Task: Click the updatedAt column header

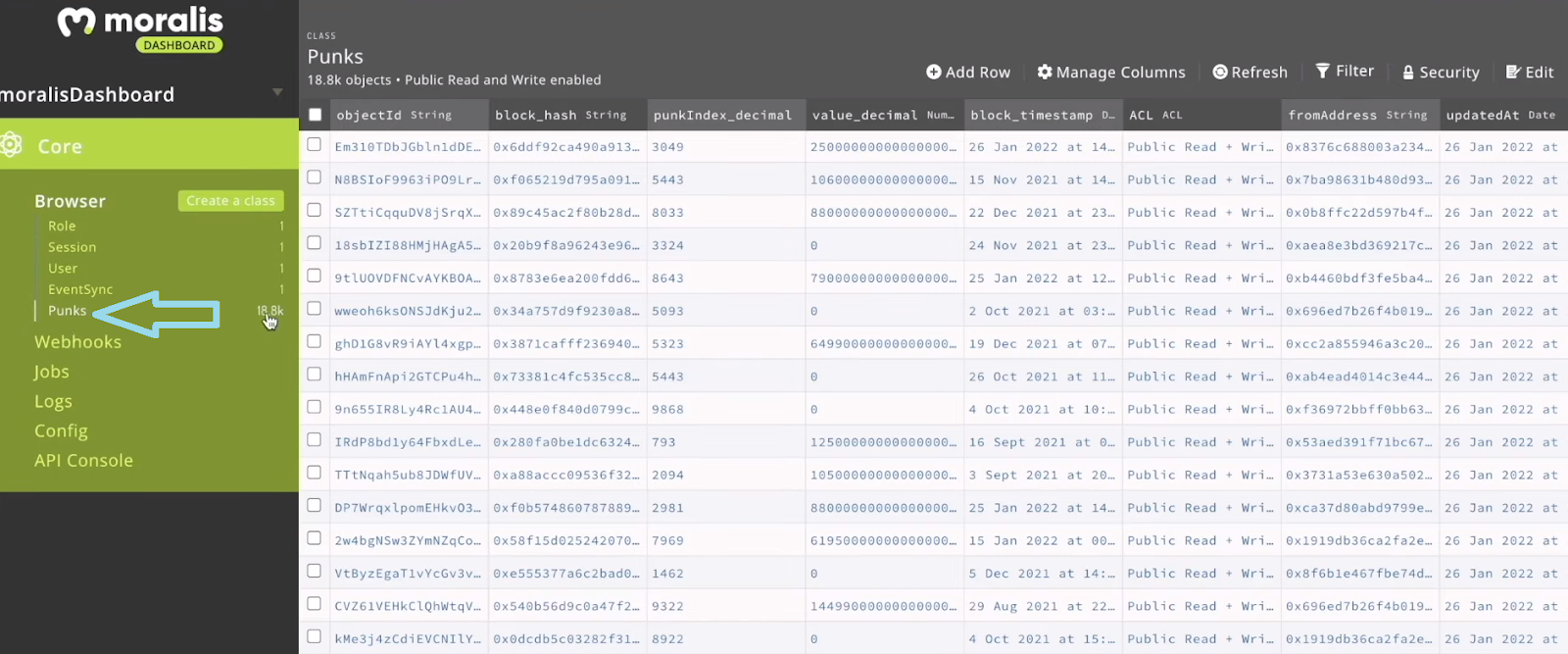Action: point(1504,115)
